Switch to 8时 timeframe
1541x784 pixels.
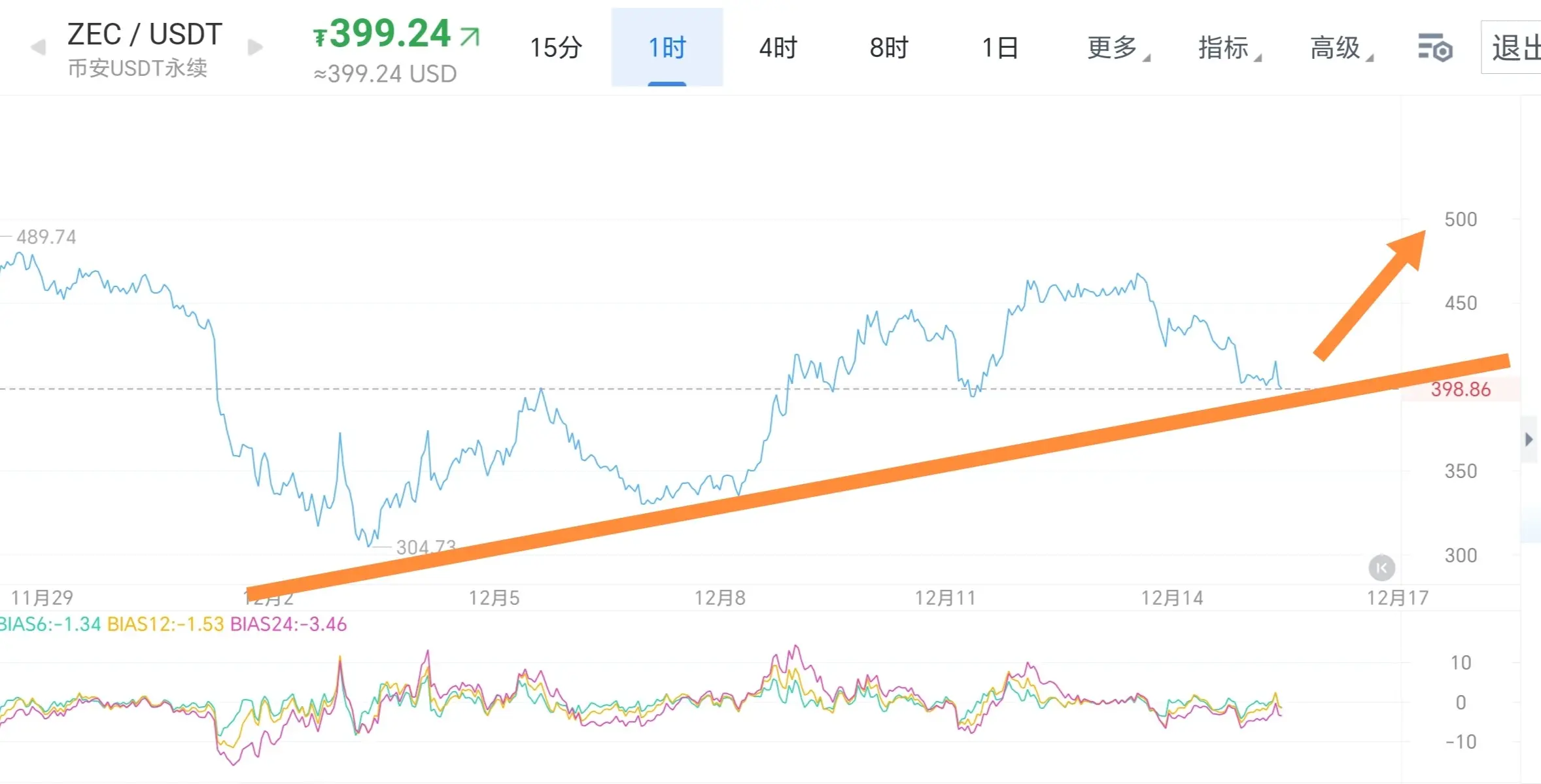pos(889,48)
